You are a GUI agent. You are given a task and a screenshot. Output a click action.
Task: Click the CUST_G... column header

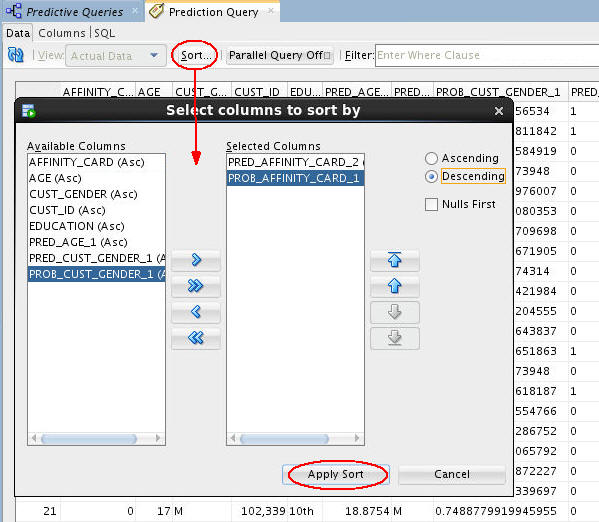(x=202, y=92)
